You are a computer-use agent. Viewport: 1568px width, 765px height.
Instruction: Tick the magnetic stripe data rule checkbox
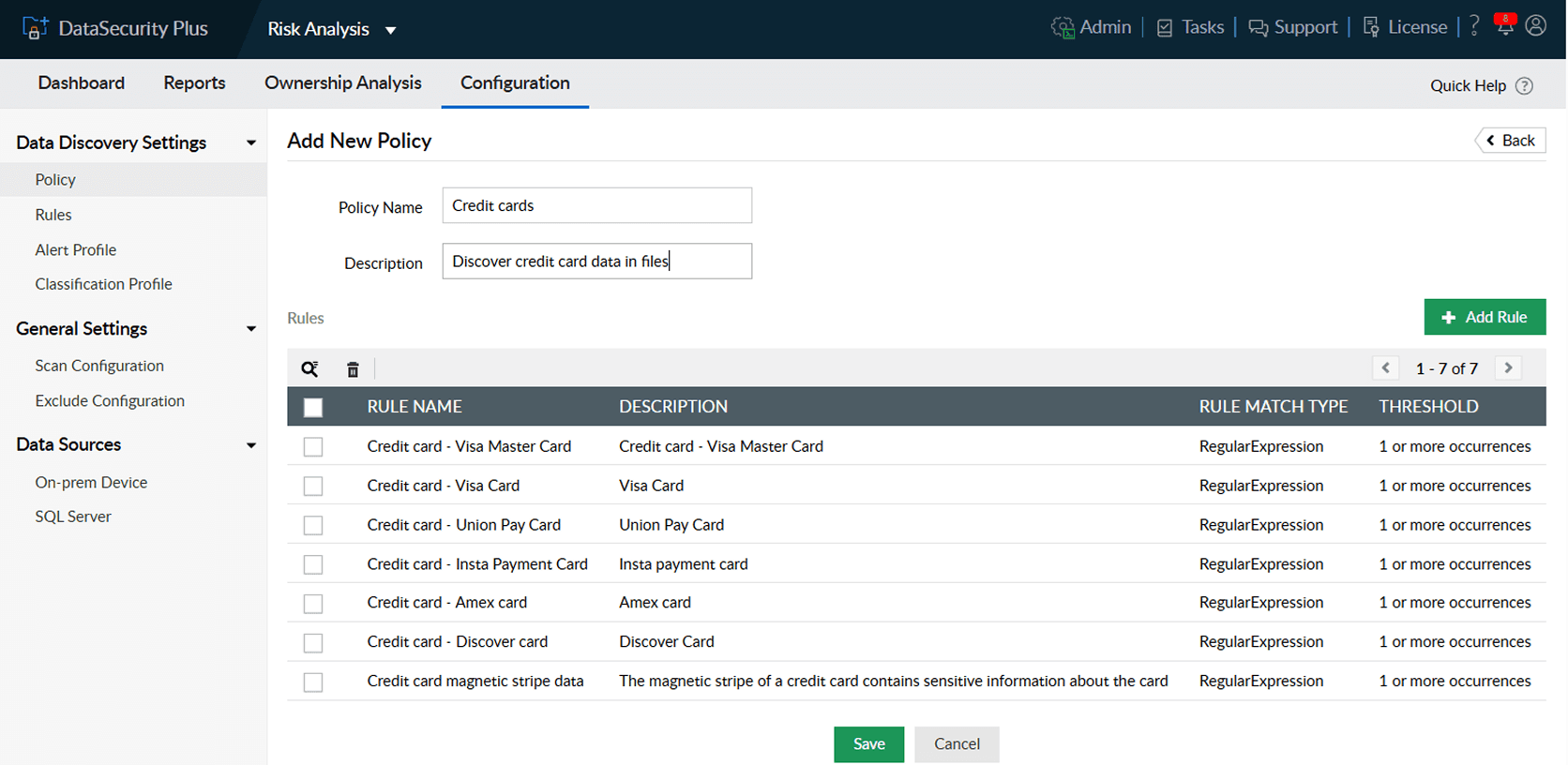[x=313, y=682]
